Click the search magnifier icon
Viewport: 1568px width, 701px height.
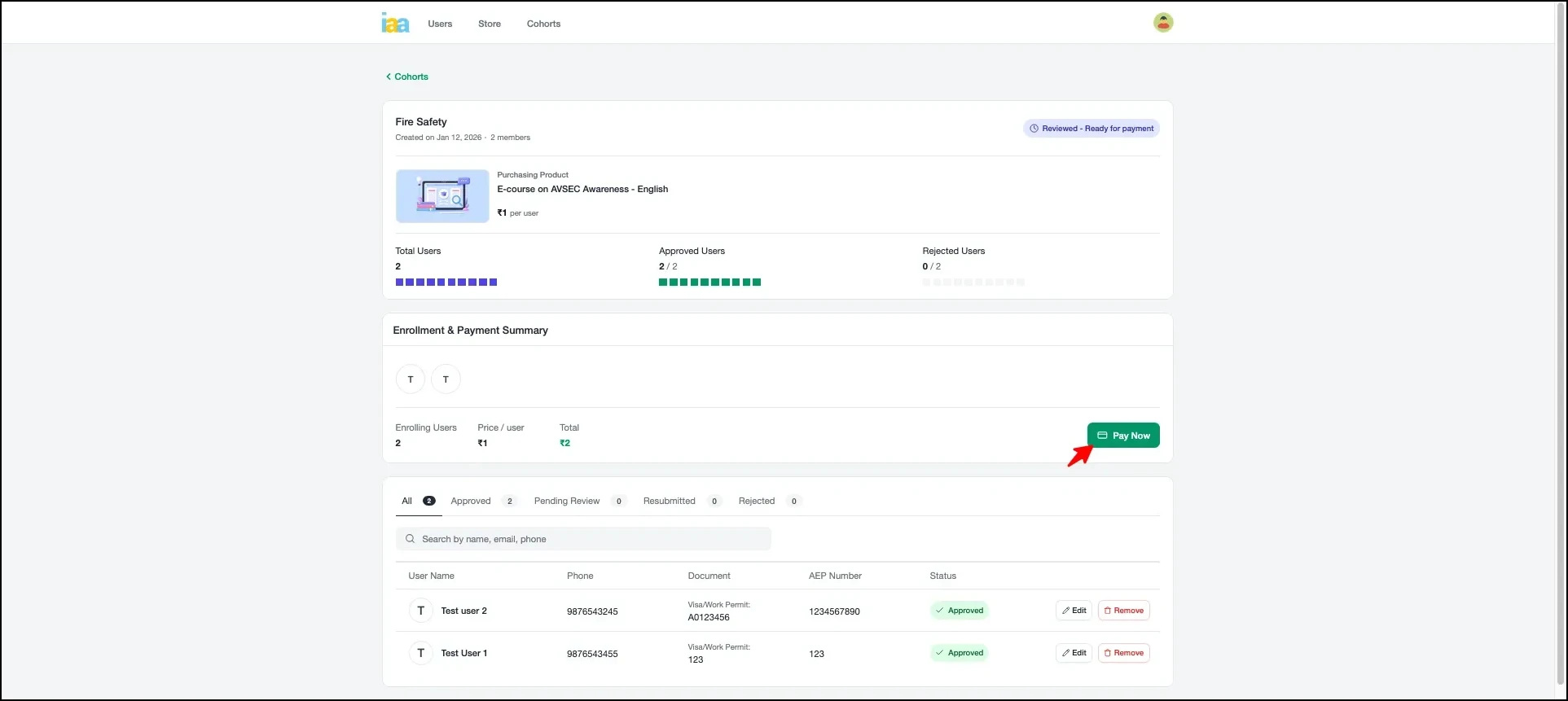tap(411, 539)
